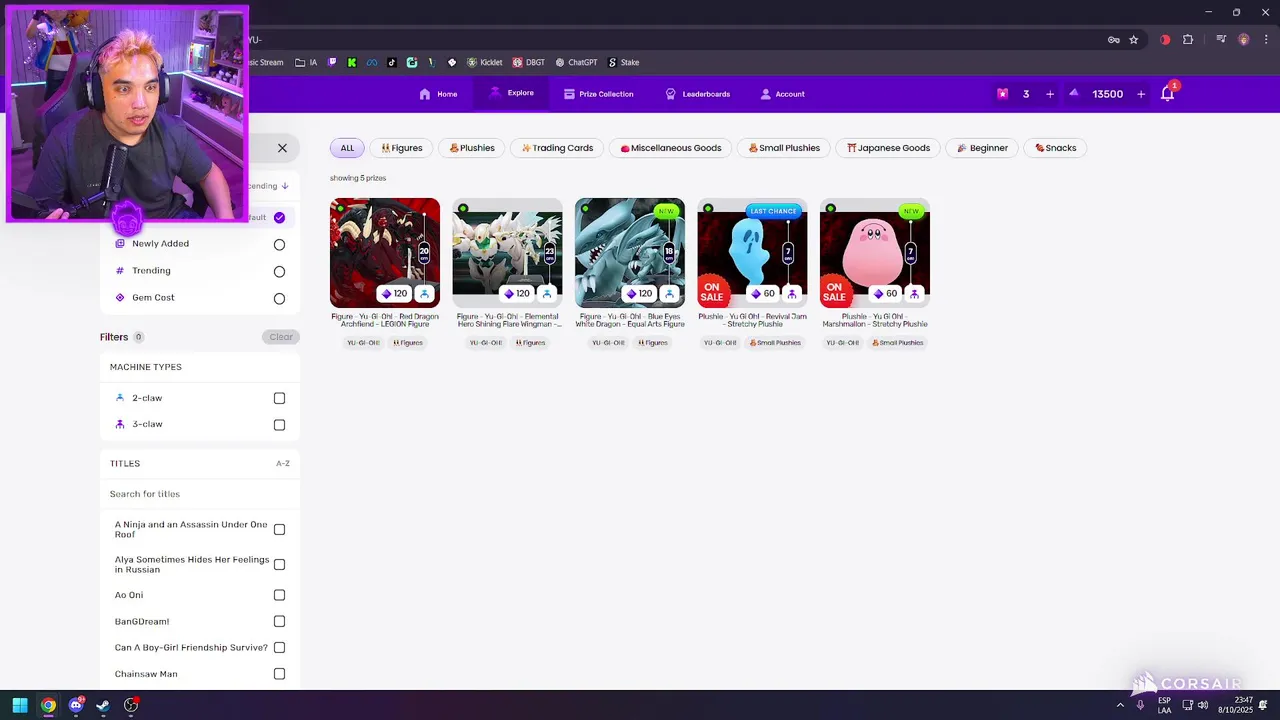Filter by Japanese Goods category
The width and height of the screenshot is (1280, 720).
[888, 148]
